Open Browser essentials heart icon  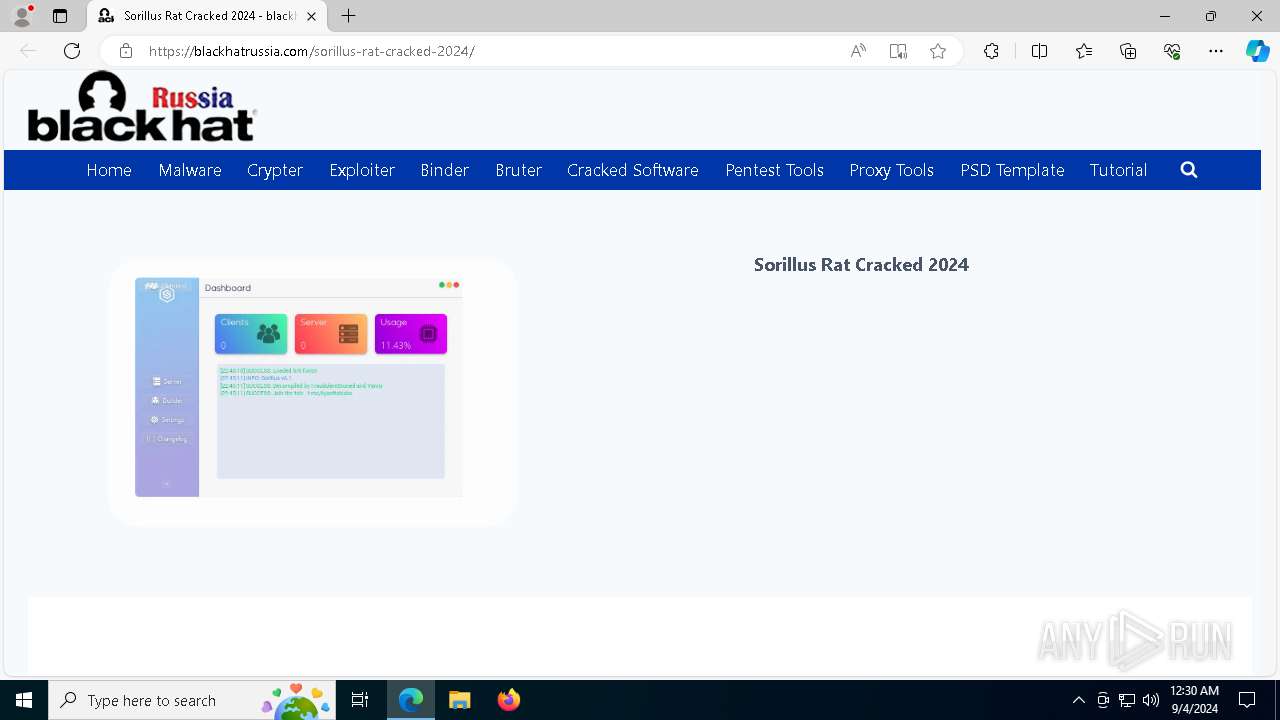pyautogui.click(x=1172, y=51)
